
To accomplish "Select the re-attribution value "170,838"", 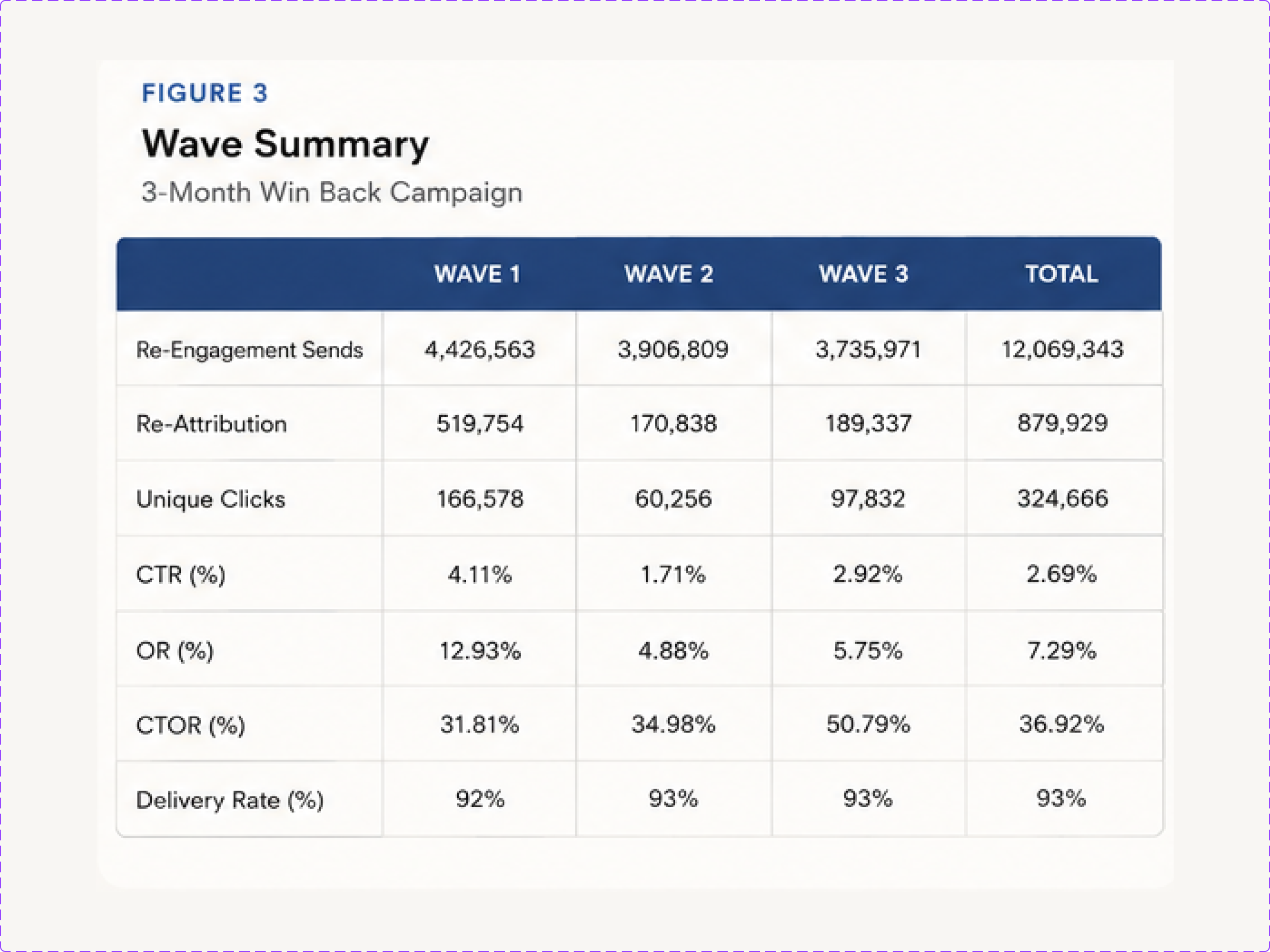I will click(673, 424).
